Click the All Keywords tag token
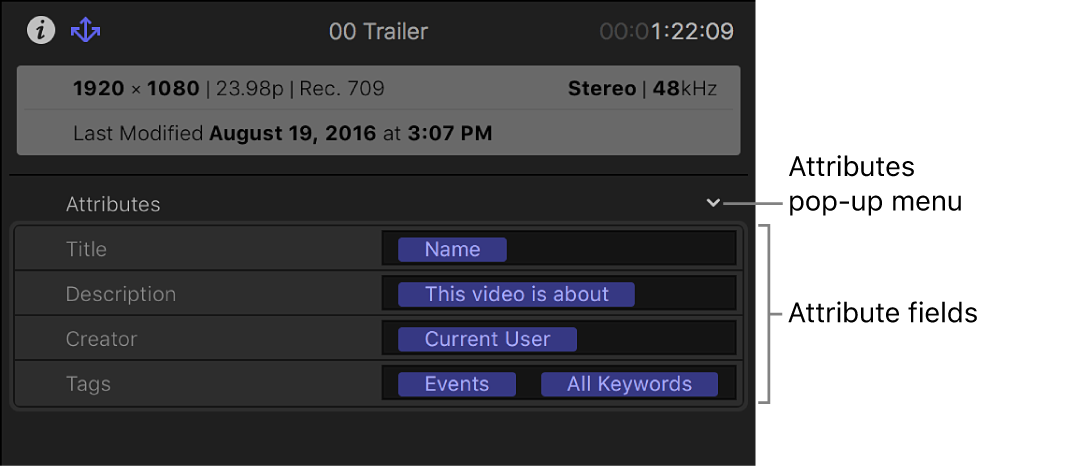The width and height of the screenshot is (1088, 468). (x=629, y=384)
